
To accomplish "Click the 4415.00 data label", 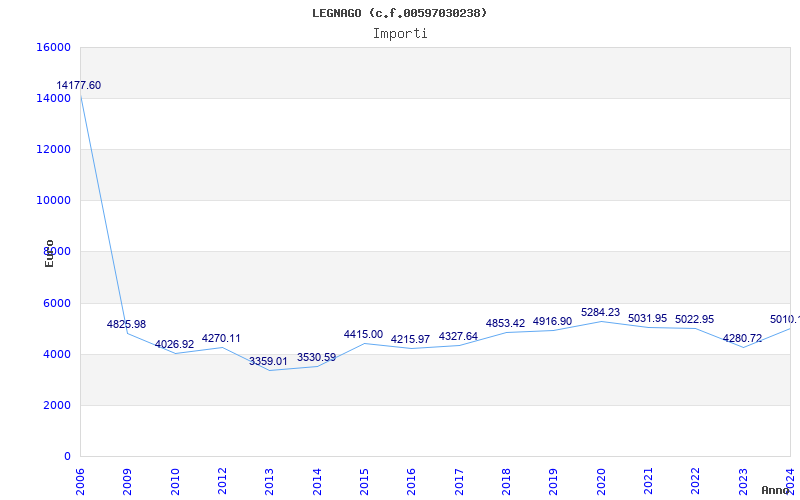I will point(363,334).
